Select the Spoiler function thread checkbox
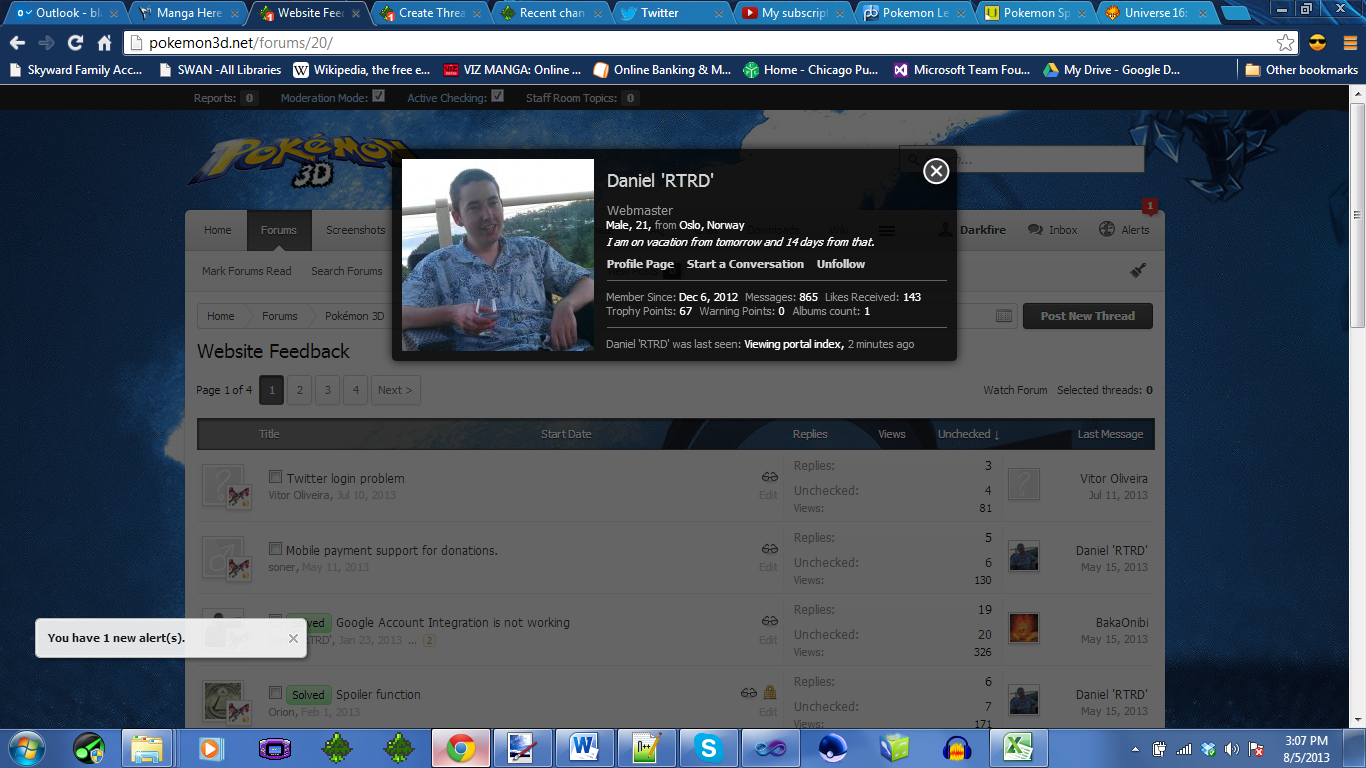1366x768 pixels. [x=276, y=693]
